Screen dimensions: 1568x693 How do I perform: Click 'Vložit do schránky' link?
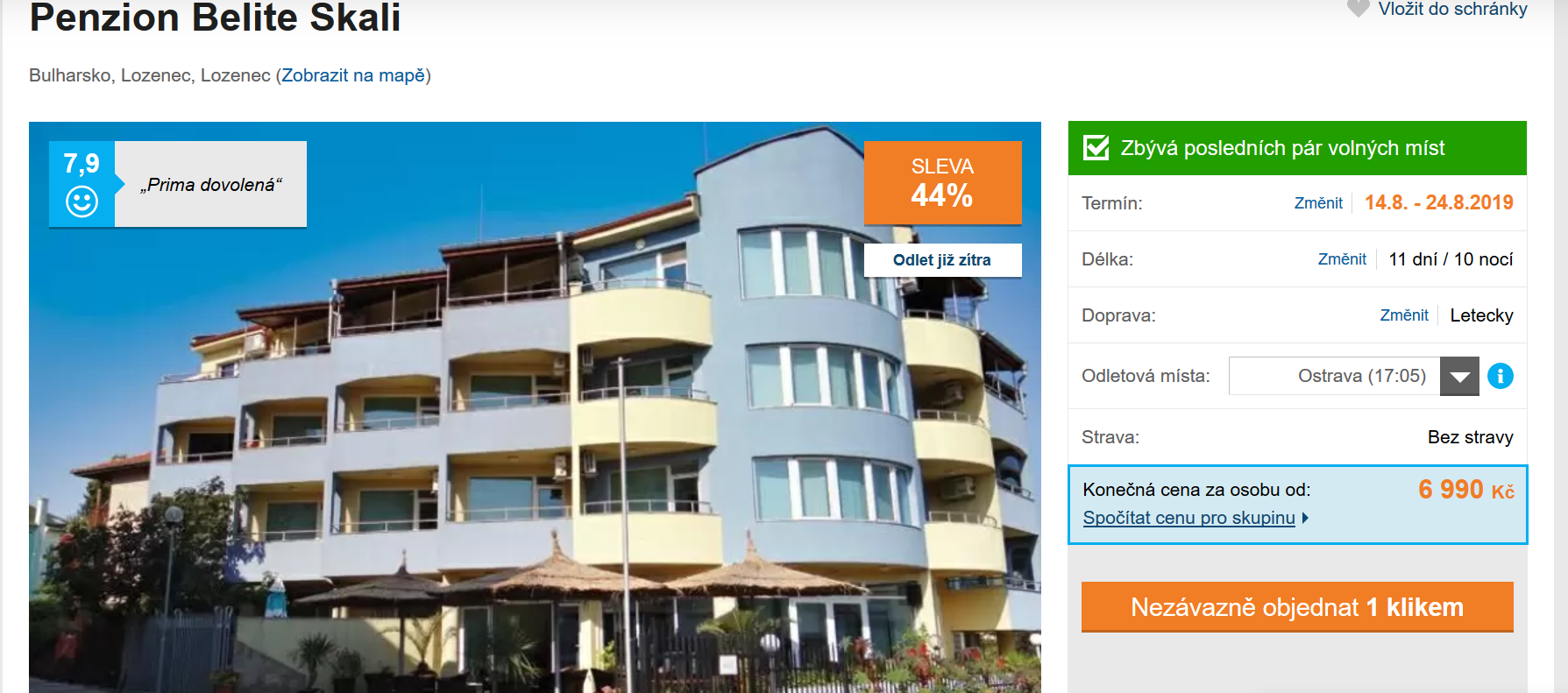point(1452,9)
